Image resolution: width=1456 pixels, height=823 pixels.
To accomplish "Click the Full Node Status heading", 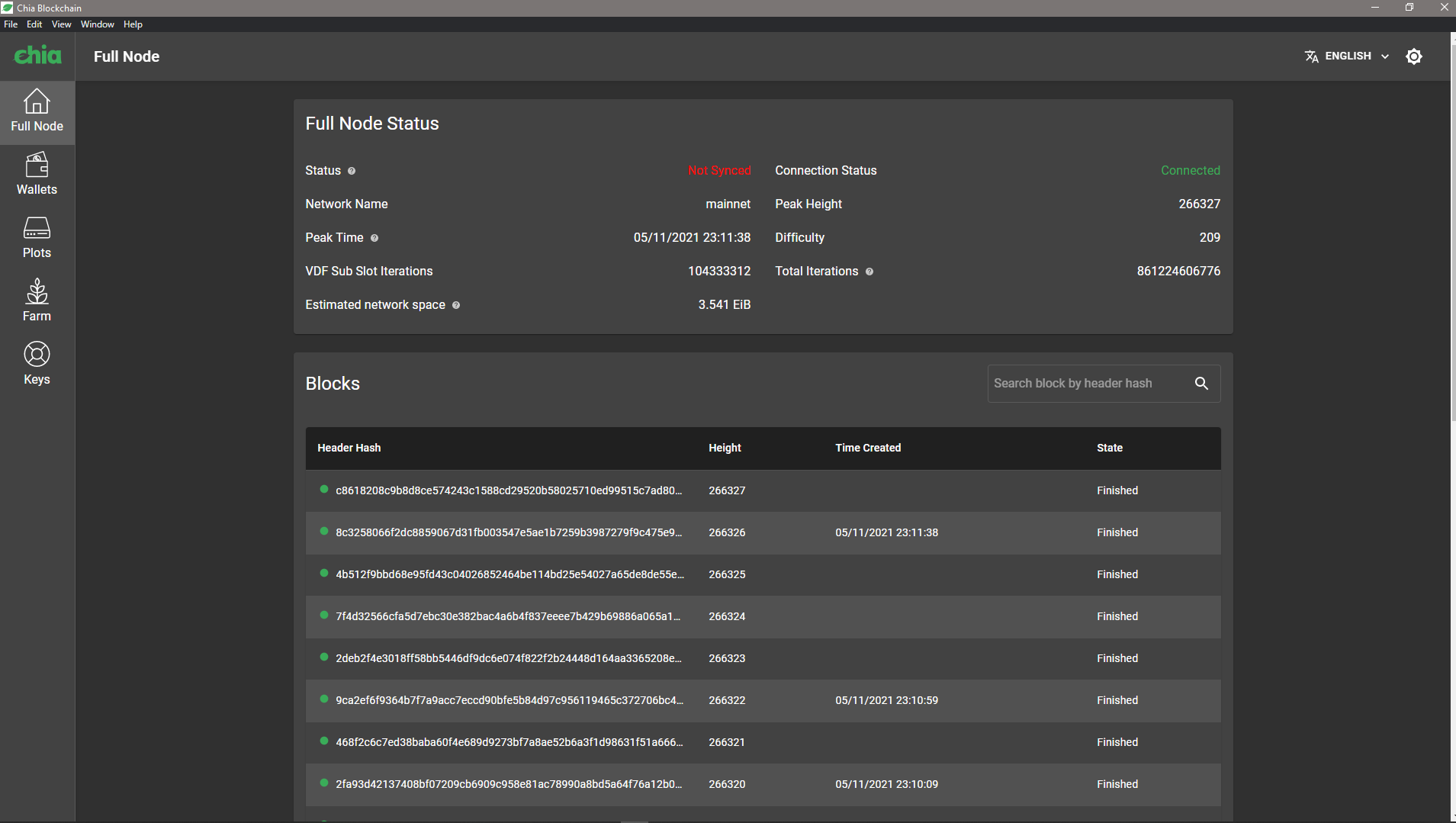I will click(372, 124).
